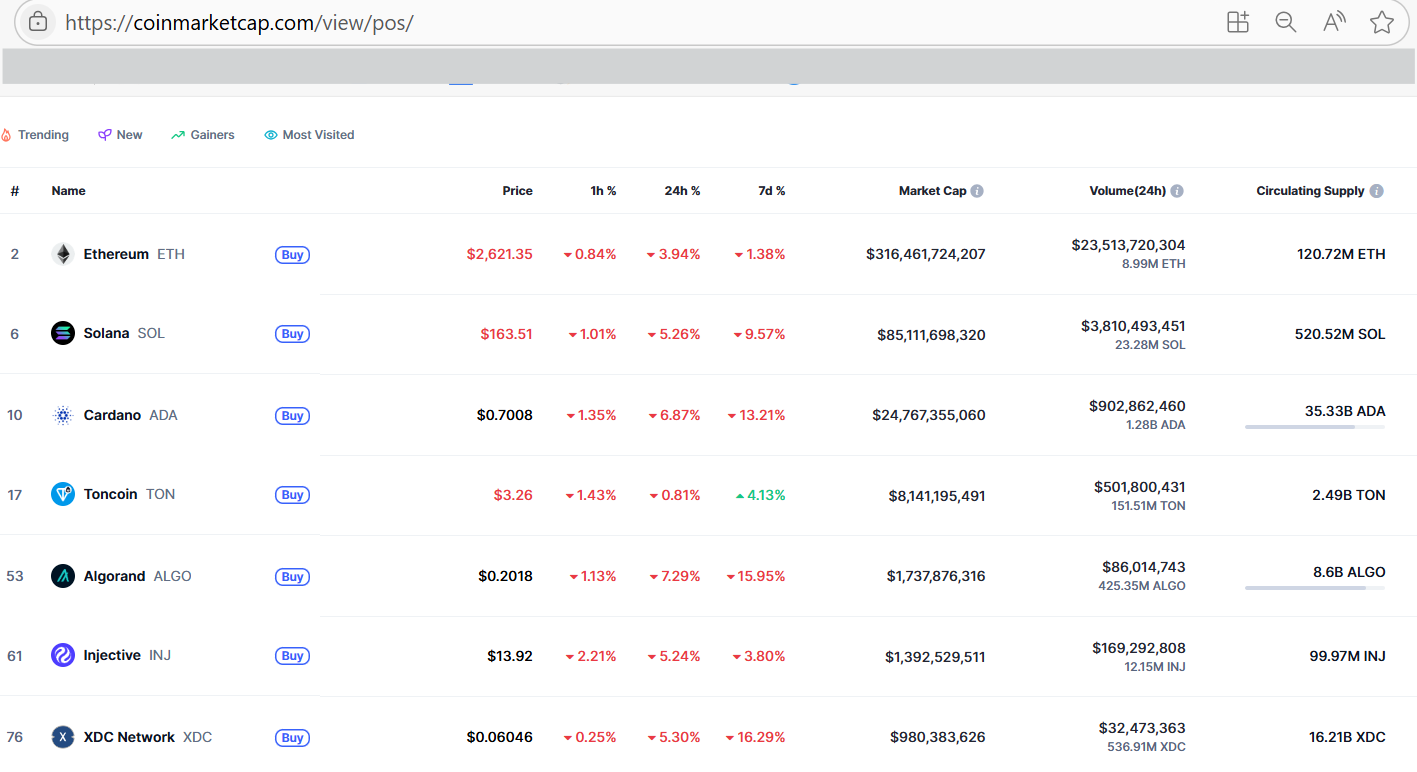Image resolution: width=1417 pixels, height=772 pixels.
Task: Click the Market Cap info icon
Action: (977, 191)
